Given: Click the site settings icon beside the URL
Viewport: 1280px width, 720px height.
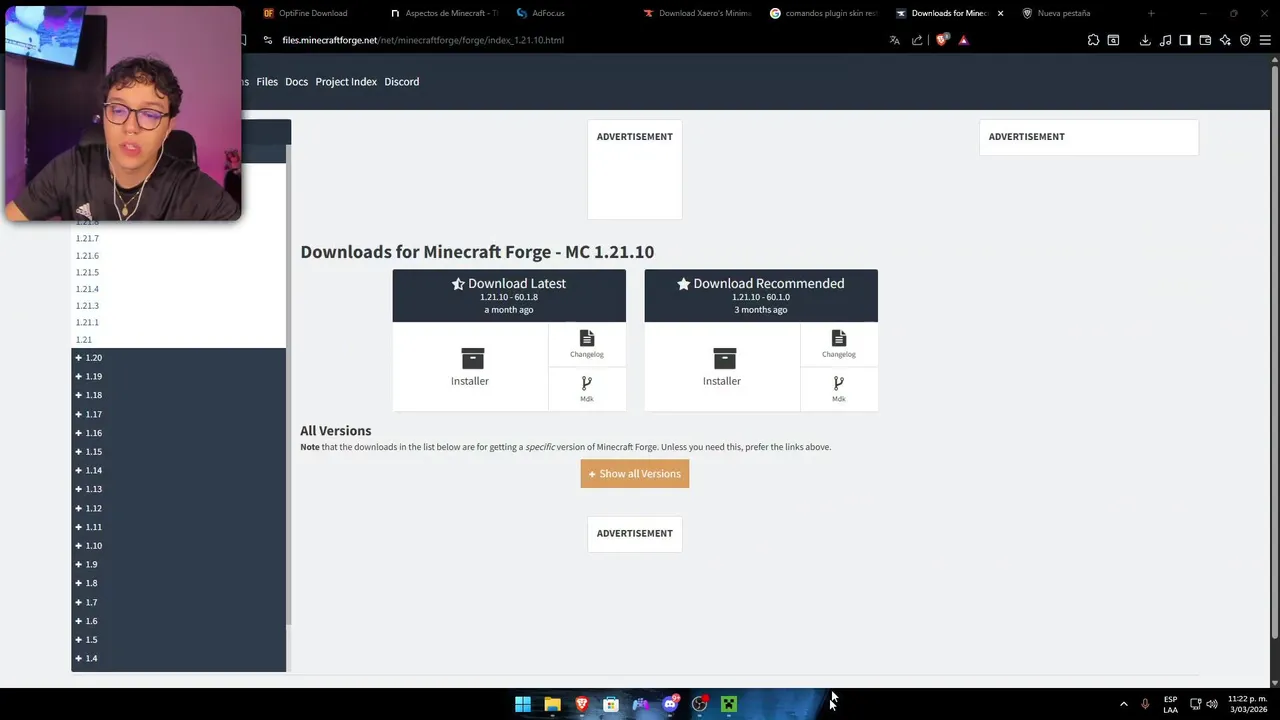Looking at the screenshot, I should [x=268, y=40].
